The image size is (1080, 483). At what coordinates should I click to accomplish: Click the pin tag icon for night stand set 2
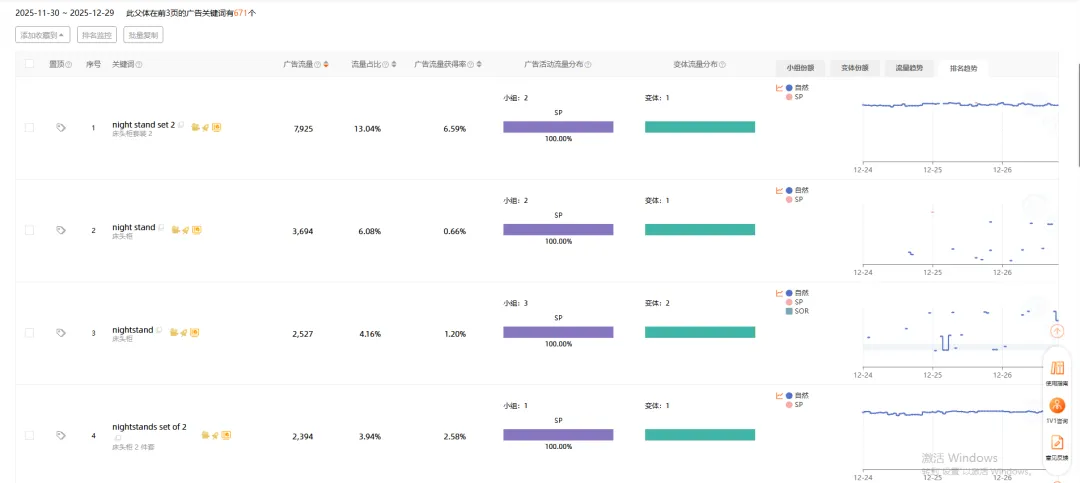(61, 127)
